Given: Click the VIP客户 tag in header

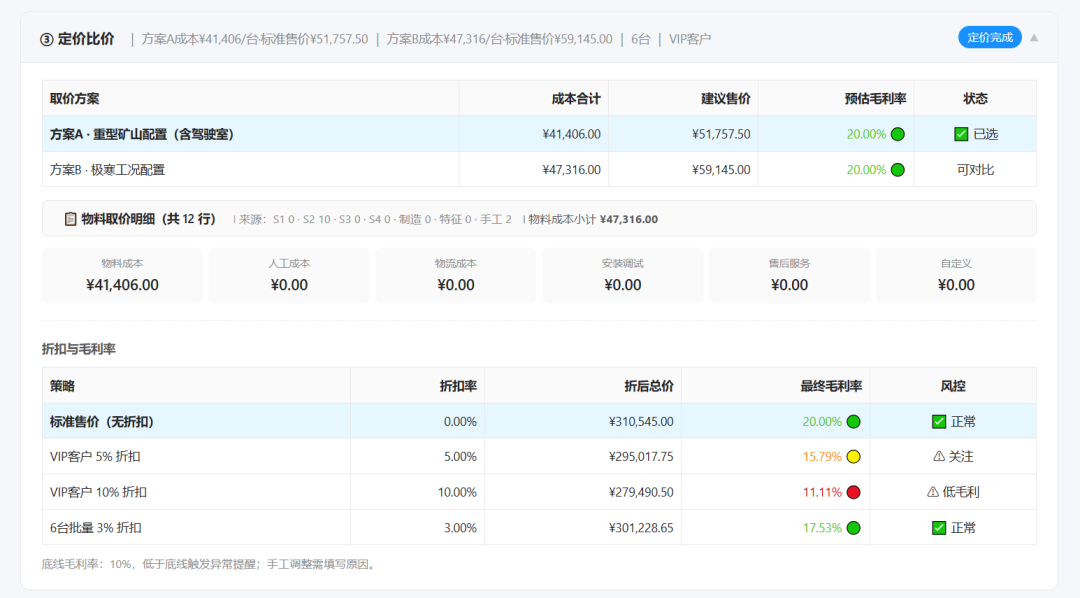Looking at the screenshot, I should pyautogui.click(x=689, y=39).
